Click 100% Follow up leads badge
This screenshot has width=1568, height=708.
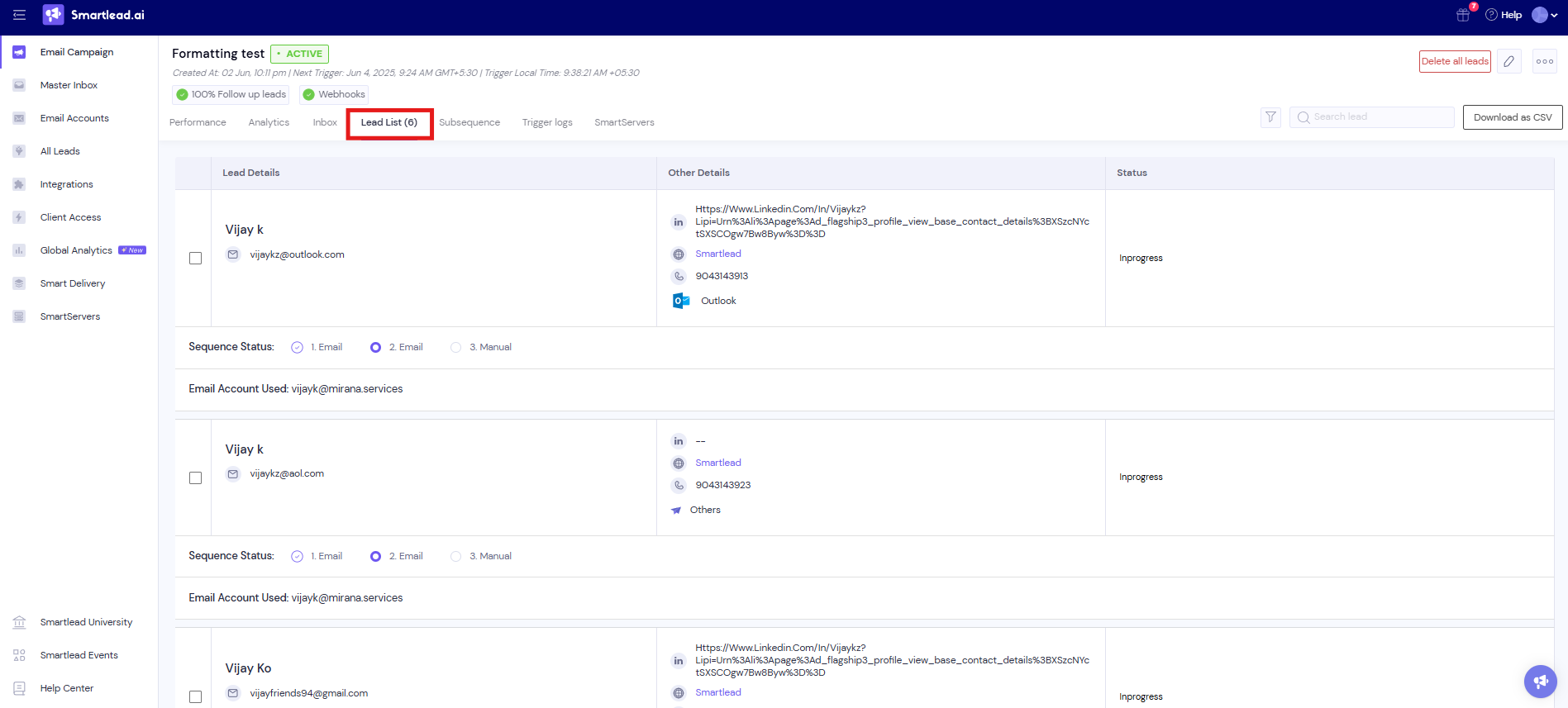231,94
